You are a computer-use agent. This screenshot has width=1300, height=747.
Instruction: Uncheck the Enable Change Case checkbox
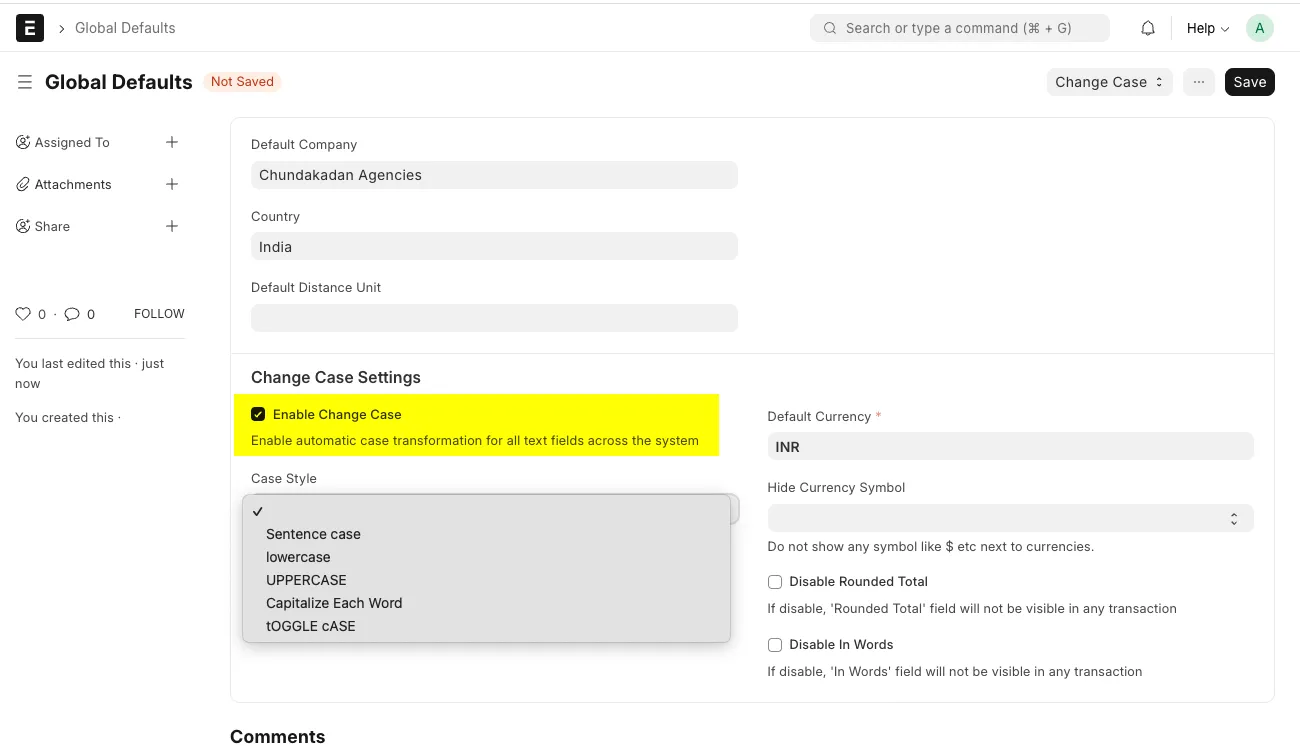click(x=258, y=413)
